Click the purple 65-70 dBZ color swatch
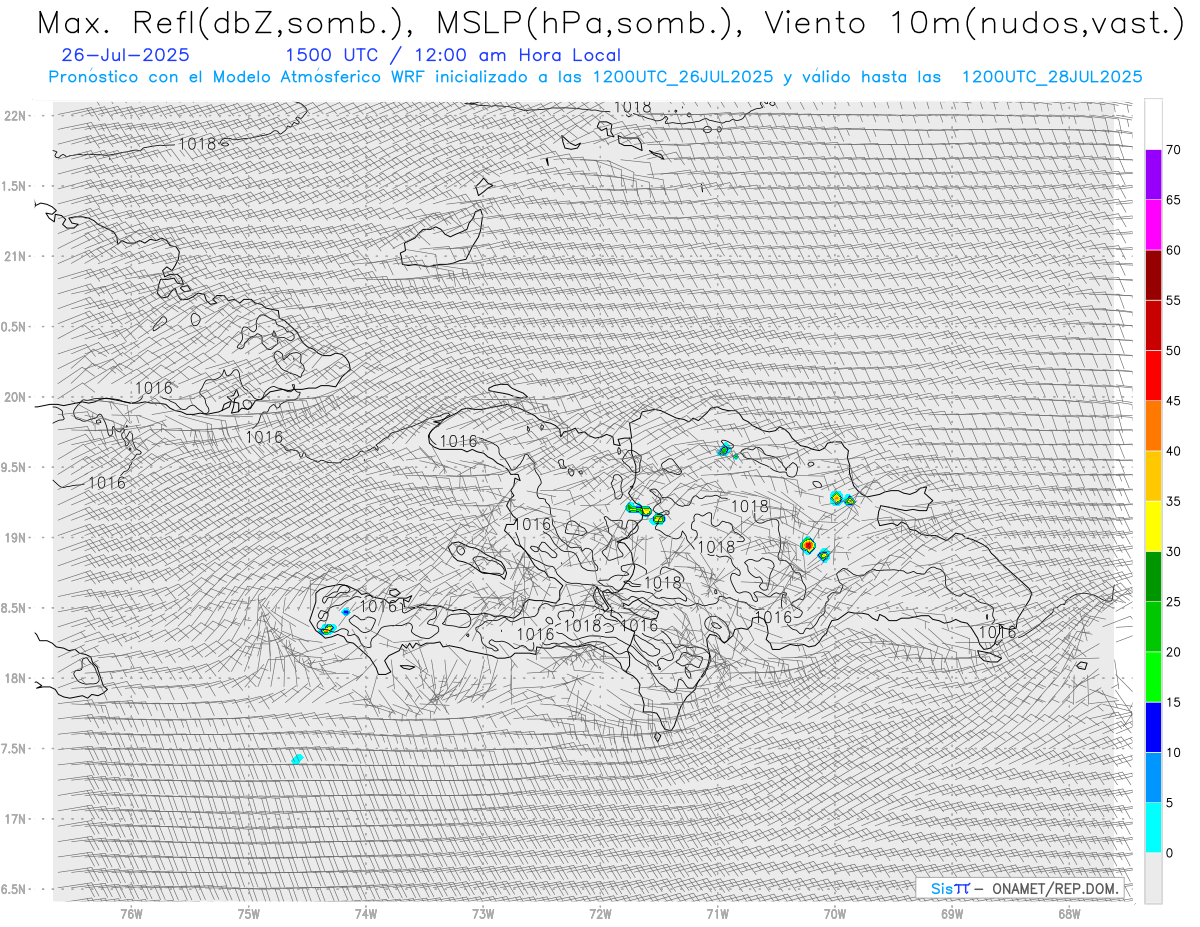Image resolution: width=1200 pixels, height=927 pixels. (1153, 175)
